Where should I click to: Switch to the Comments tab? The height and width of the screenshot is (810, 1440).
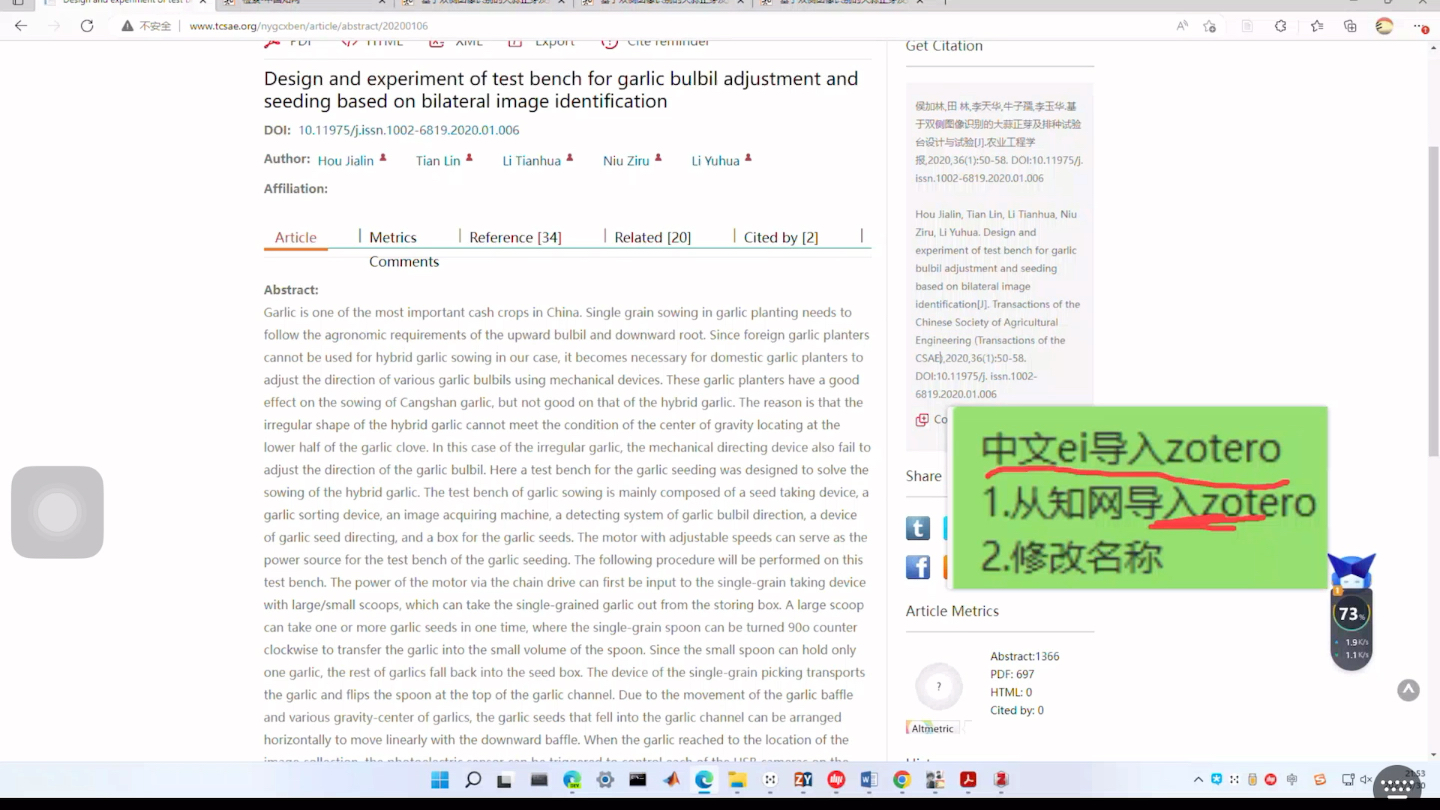tap(404, 262)
